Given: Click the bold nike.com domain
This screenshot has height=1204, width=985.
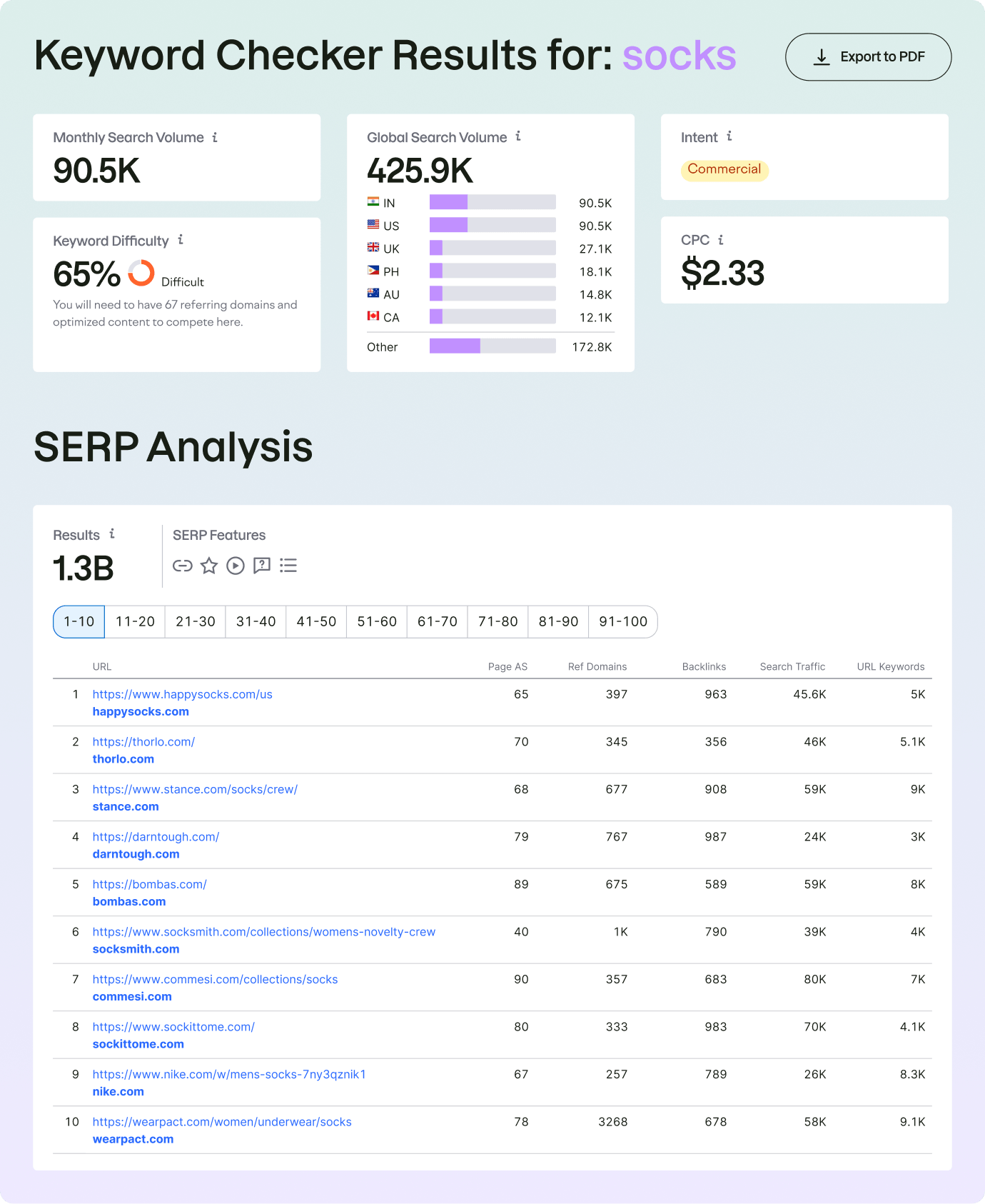Looking at the screenshot, I should pos(118,1092).
